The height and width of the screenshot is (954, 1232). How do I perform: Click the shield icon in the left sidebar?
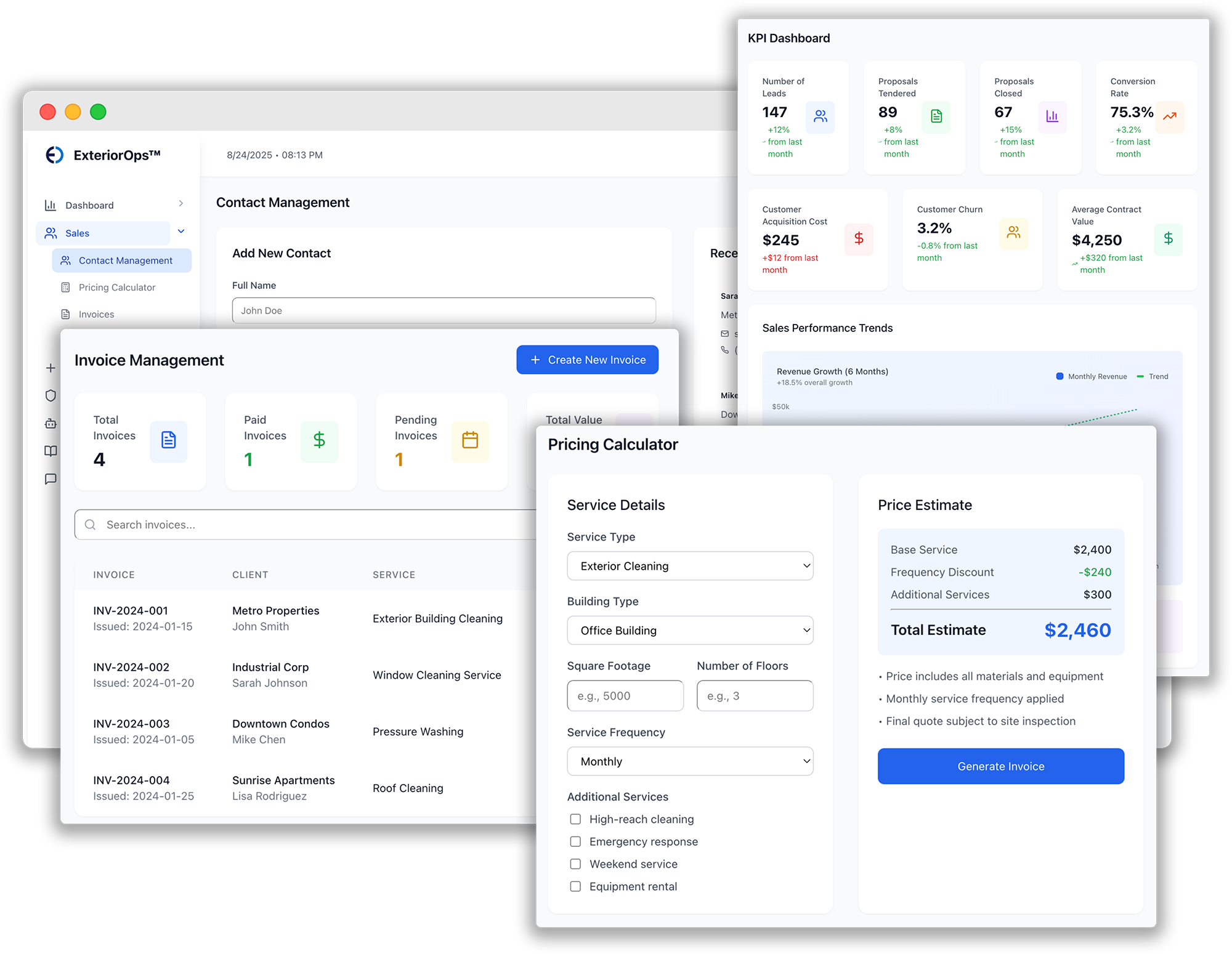pos(51,395)
